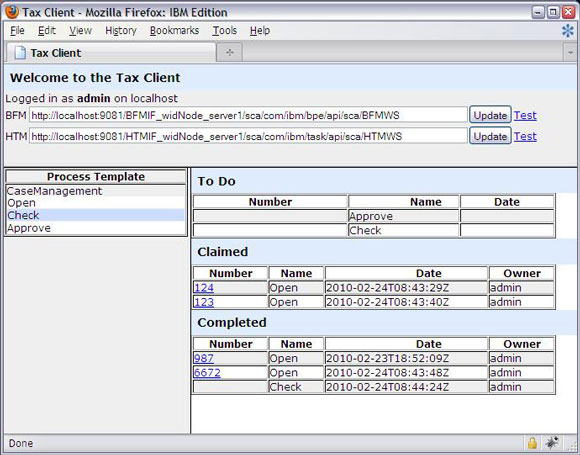Click Check name in To Do table
Image resolution: width=580 pixels, height=455 pixels.
365,230
